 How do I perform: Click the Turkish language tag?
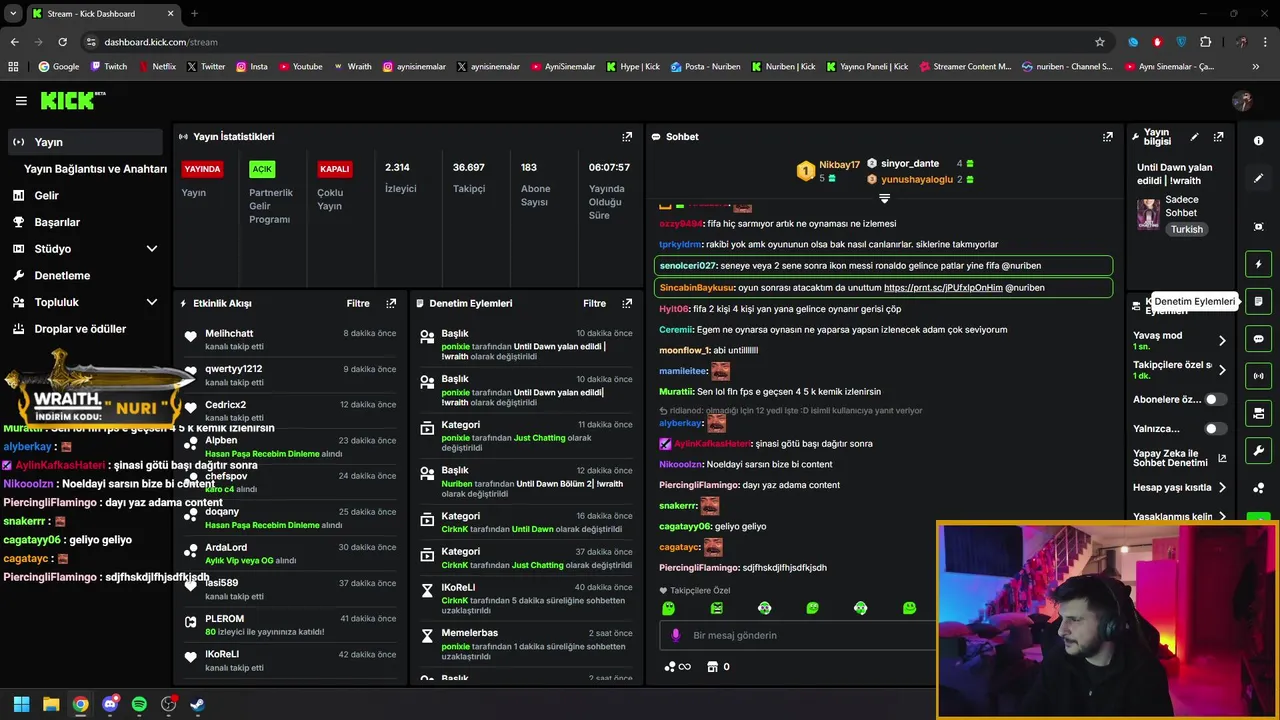tap(1187, 229)
